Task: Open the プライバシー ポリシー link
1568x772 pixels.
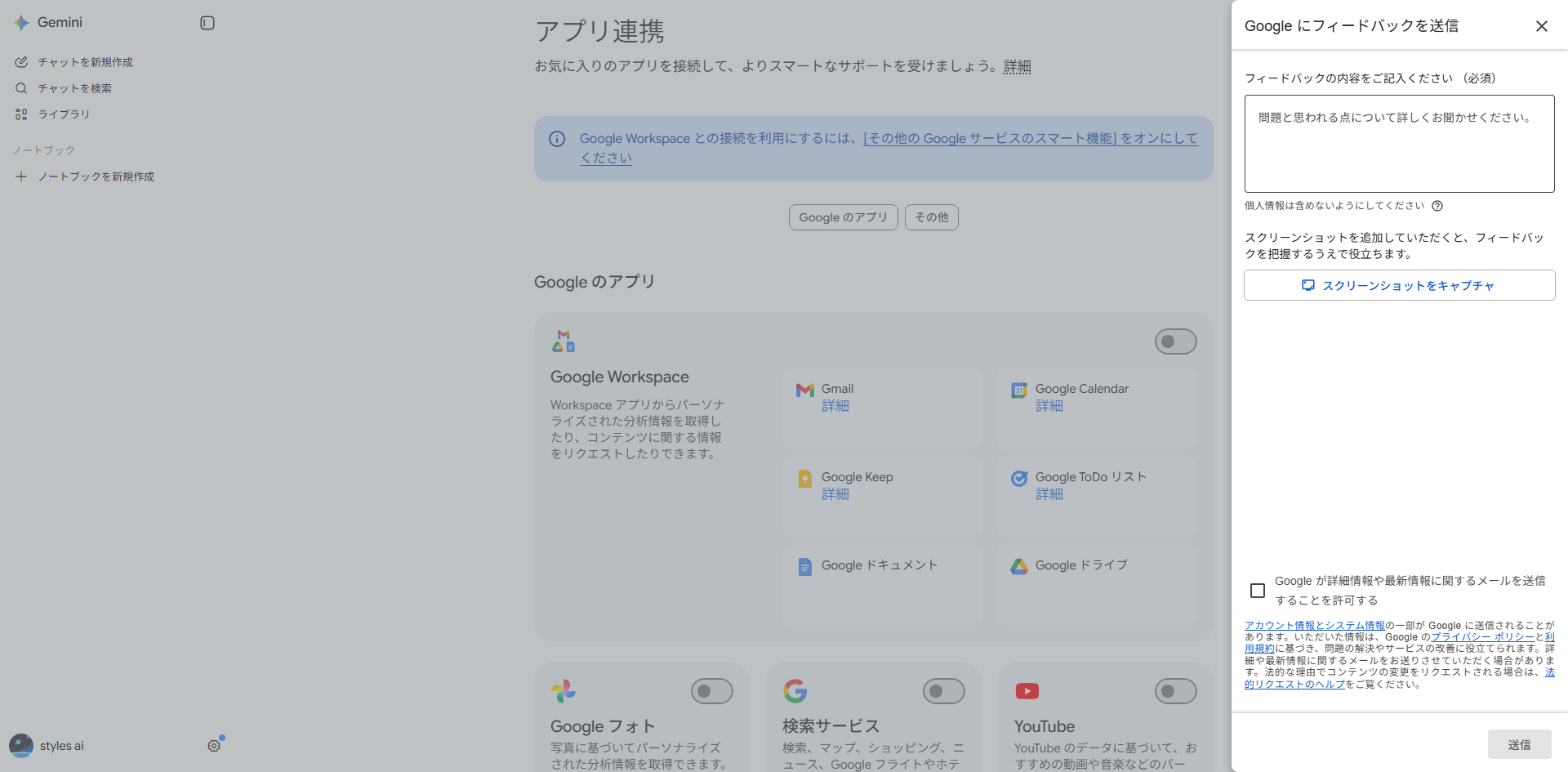Action: (x=1482, y=637)
